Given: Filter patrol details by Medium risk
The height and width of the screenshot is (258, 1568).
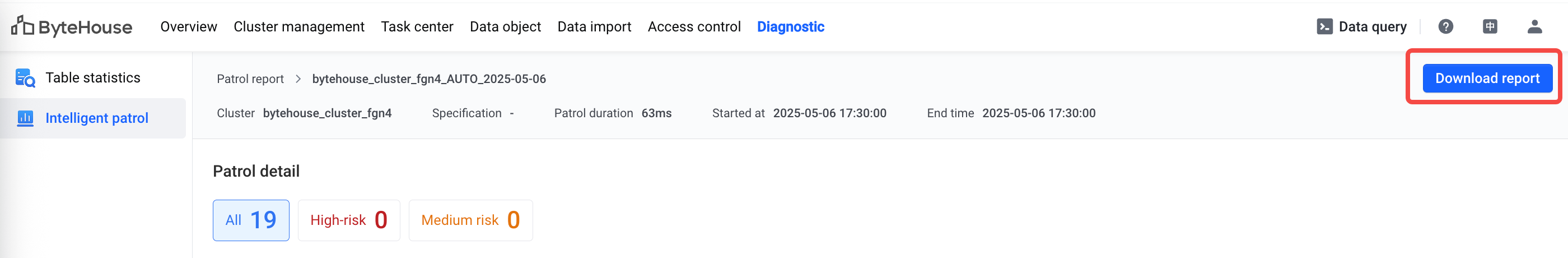Looking at the screenshot, I should [x=470, y=220].
